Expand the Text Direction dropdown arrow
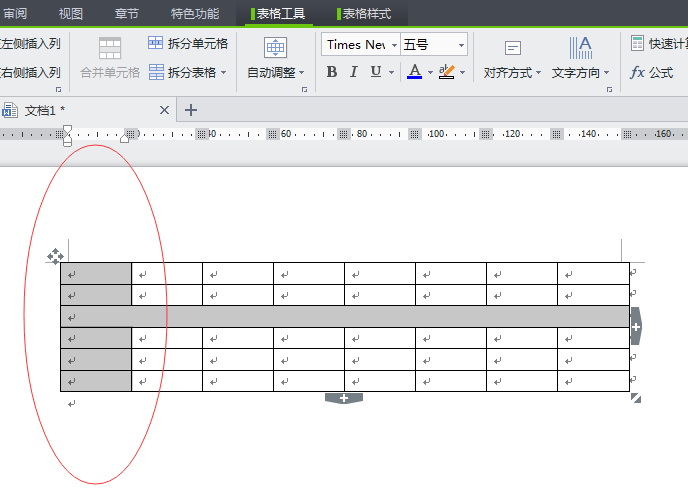688x500 pixels. point(606,72)
